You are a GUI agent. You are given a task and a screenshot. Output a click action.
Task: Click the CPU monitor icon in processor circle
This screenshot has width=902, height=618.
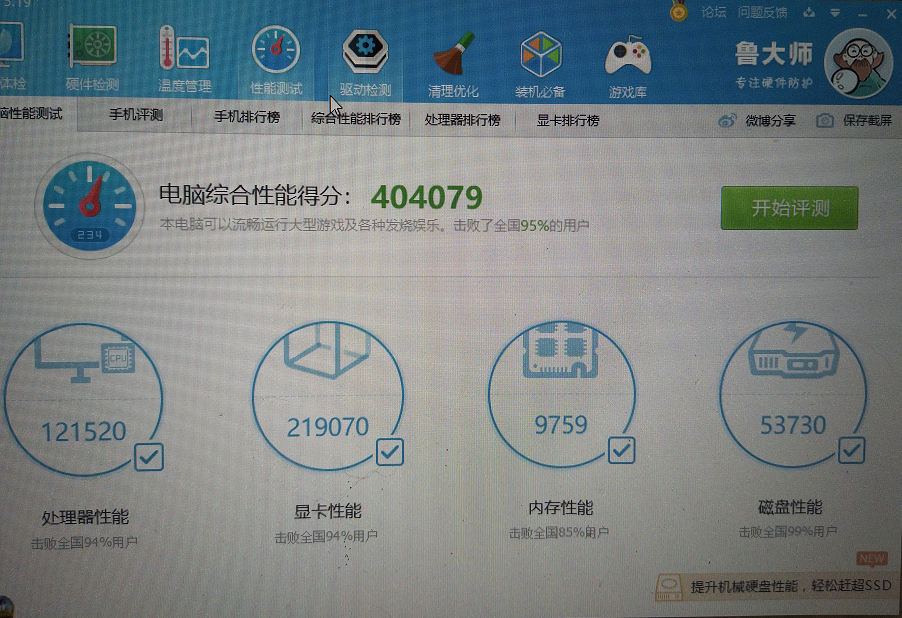[85, 360]
